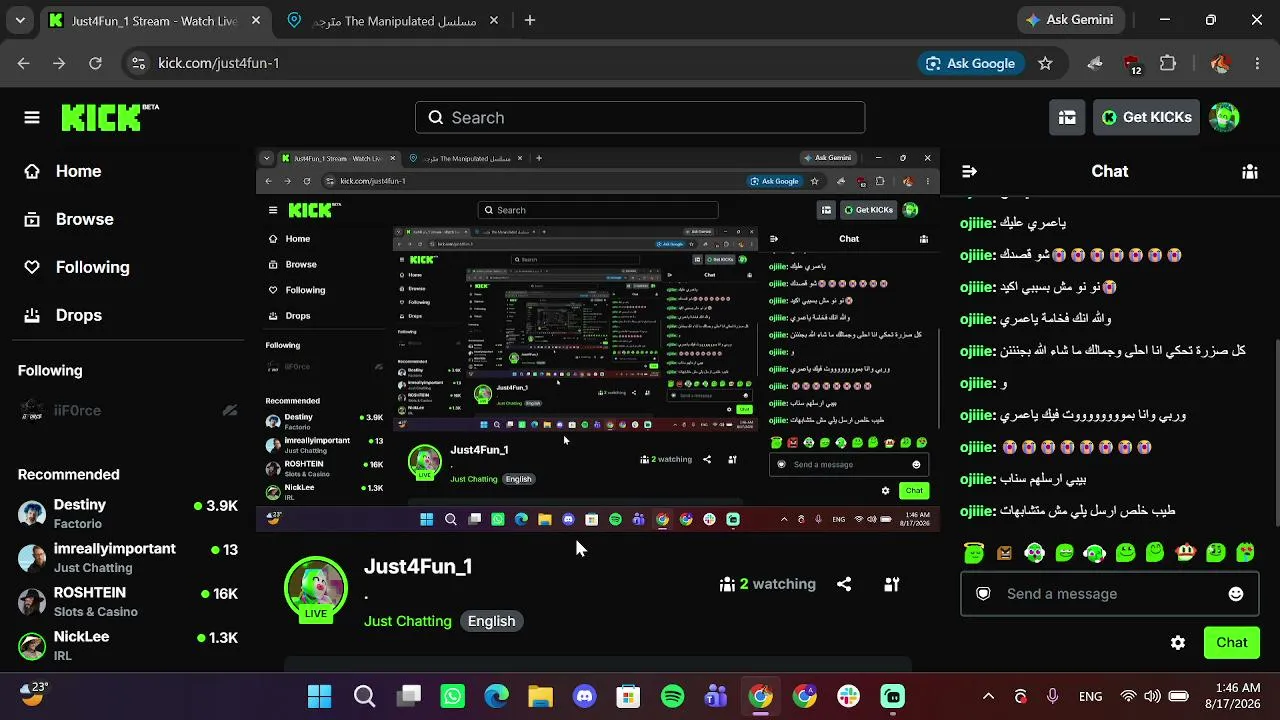Click Ask Gemini button
The image size is (1280, 720).
[x=1071, y=20]
